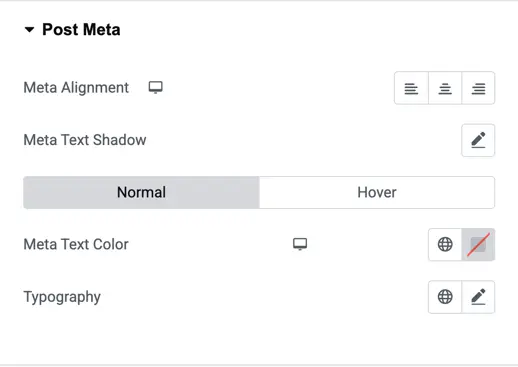The image size is (518, 367).
Task: Click the Post Meta section heading
Action: click(81, 29)
